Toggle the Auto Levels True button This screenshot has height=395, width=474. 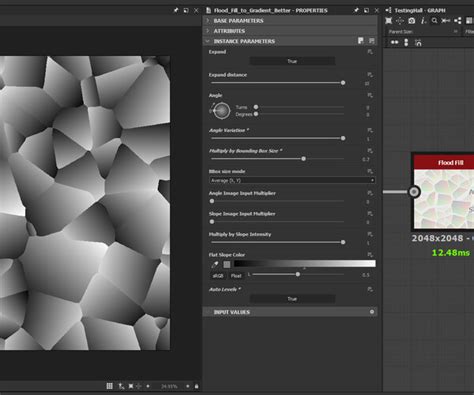[292, 299]
